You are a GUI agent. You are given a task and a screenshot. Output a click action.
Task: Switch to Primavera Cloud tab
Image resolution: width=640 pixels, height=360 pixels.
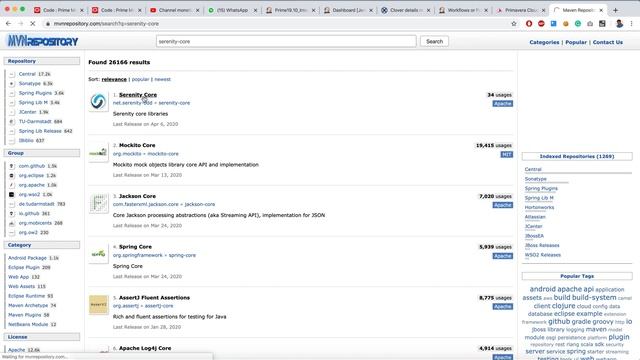pyautogui.click(x=522, y=10)
